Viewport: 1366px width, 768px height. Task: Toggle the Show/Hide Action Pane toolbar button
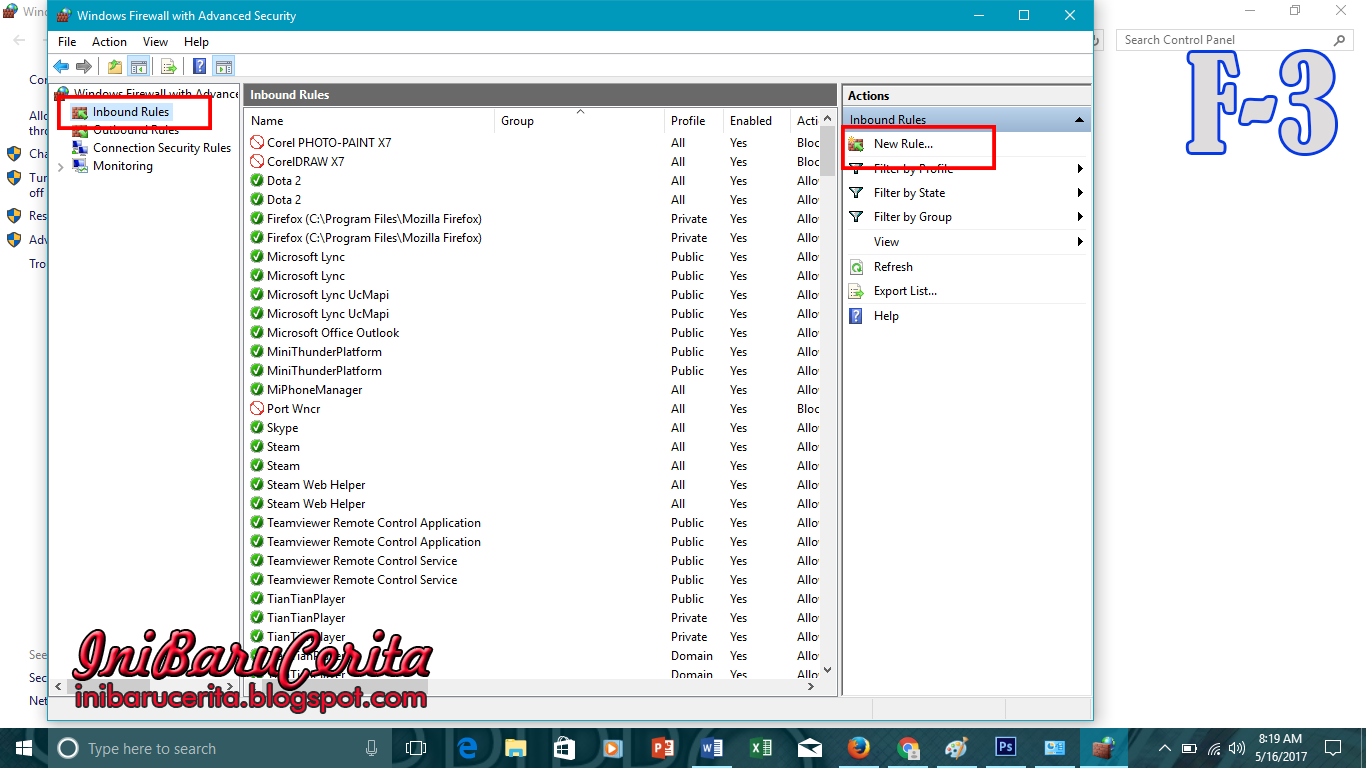tap(224, 66)
